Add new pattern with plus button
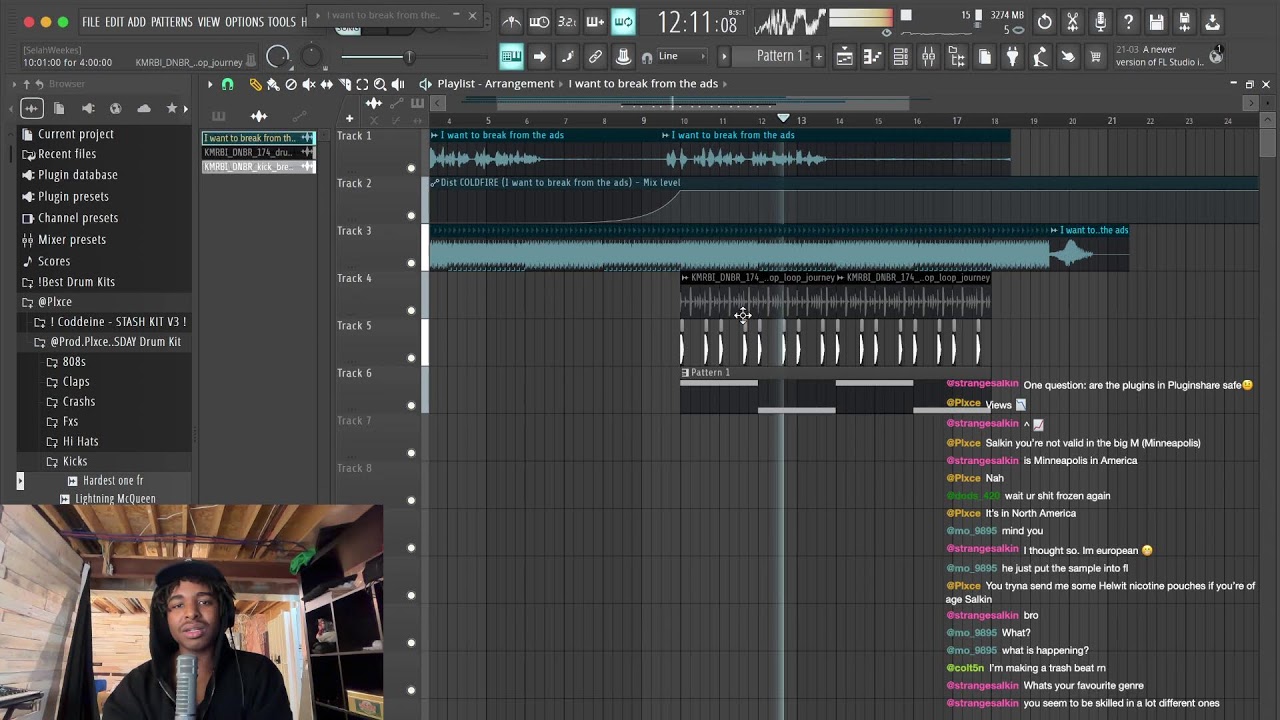The height and width of the screenshot is (720, 1280). 819,56
